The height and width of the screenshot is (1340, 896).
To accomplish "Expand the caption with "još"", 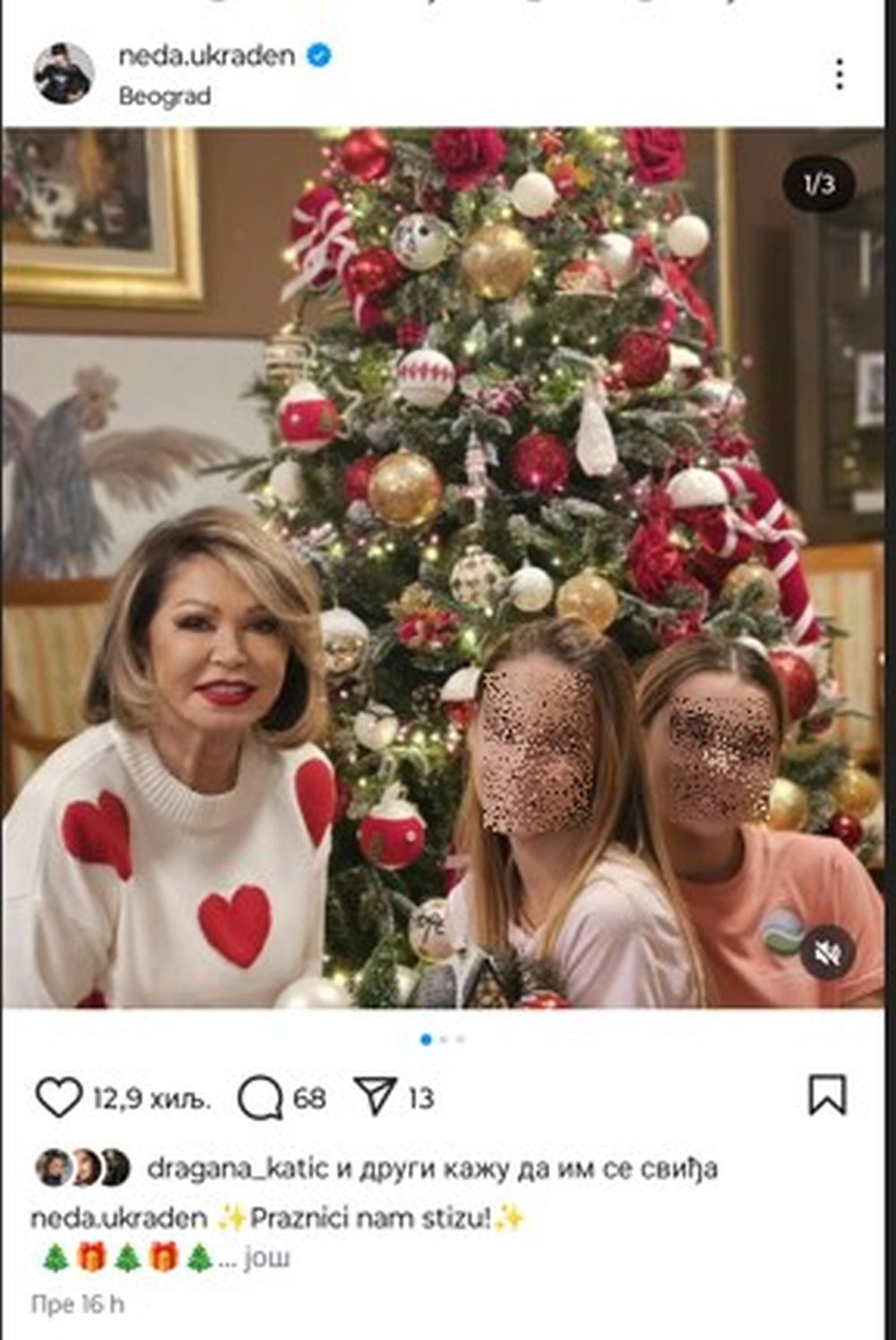I will [268, 1258].
